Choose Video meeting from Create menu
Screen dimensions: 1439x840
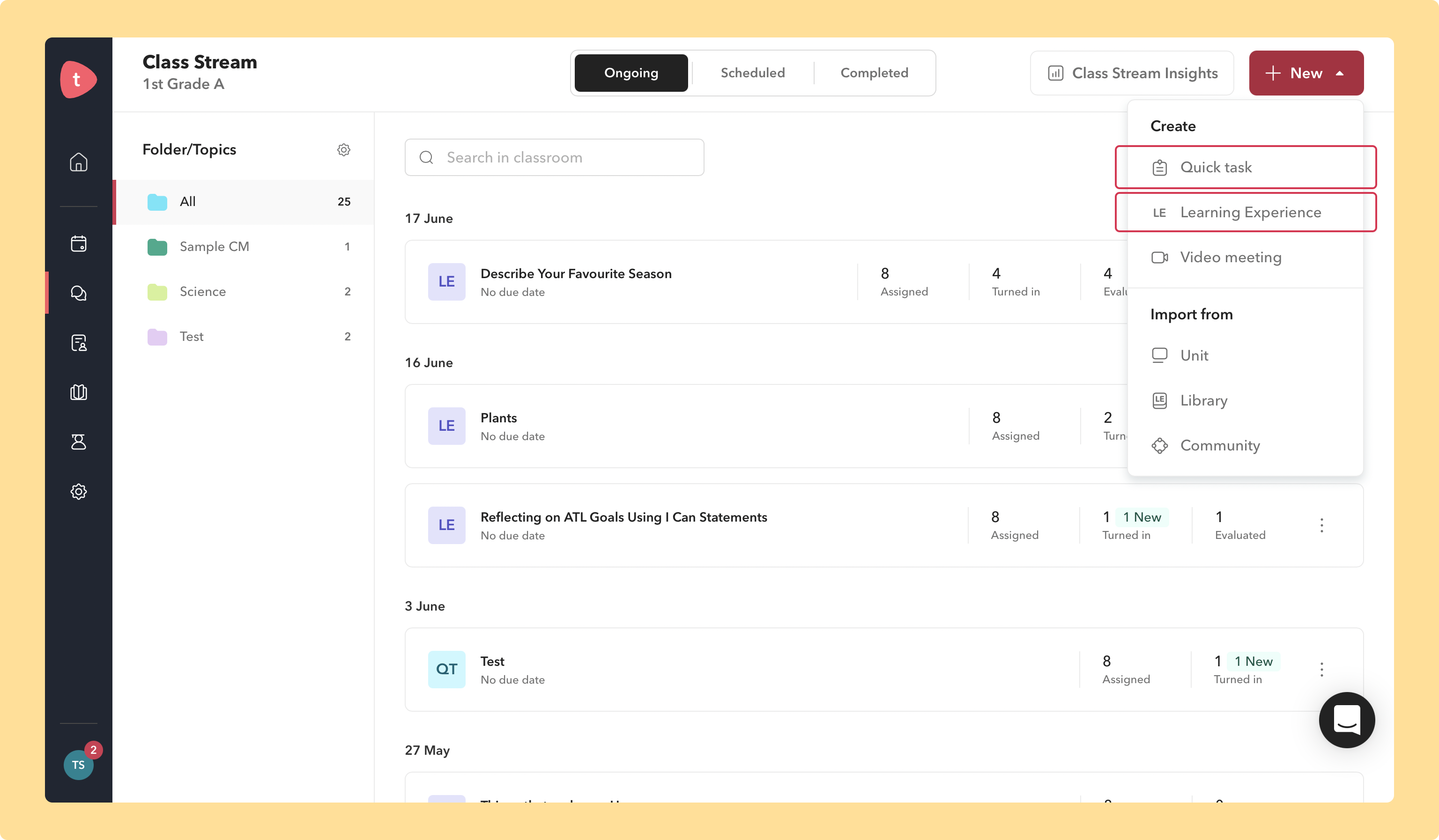point(1230,258)
